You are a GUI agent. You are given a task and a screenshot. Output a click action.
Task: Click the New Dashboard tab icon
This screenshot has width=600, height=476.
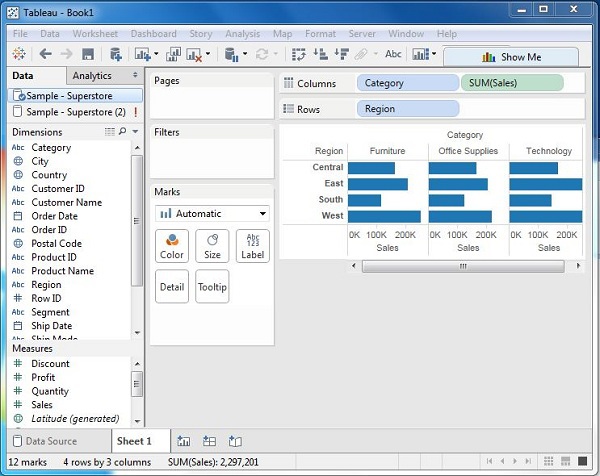coord(209,441)
